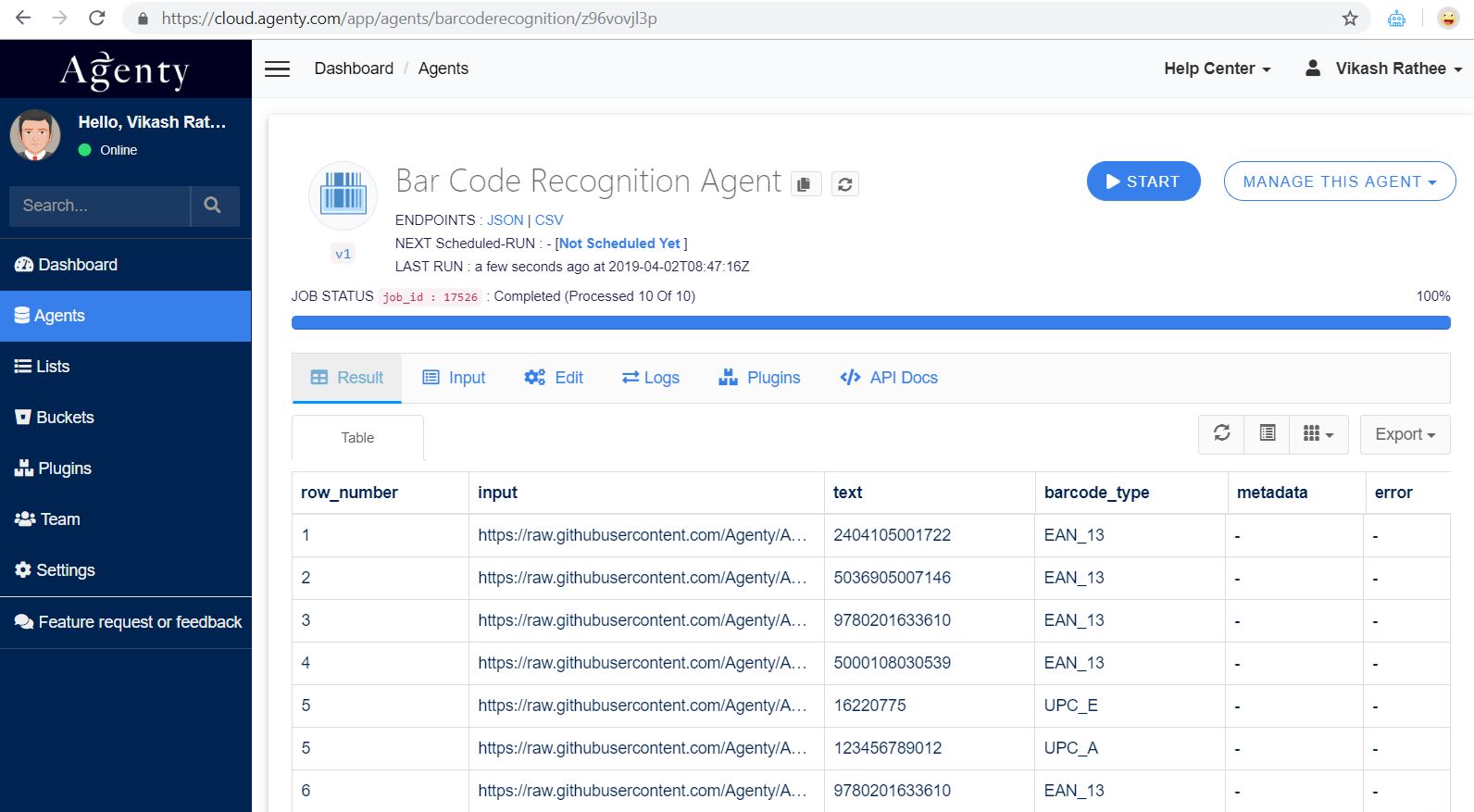
Task: Open Team in the sidebar
Action: 126,519
